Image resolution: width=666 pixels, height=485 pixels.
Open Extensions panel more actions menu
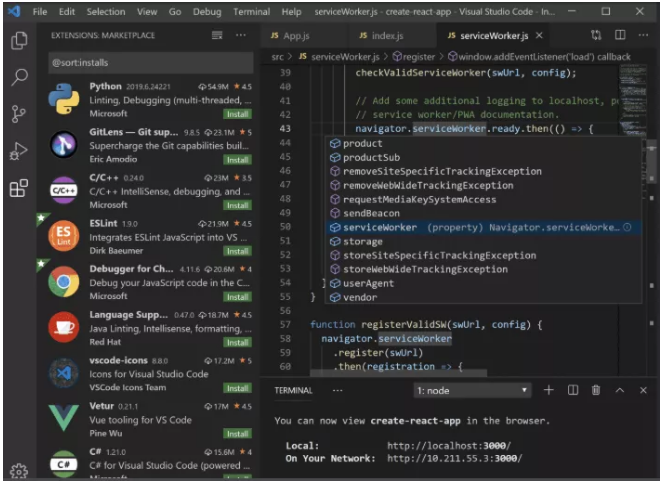[241, 35]
